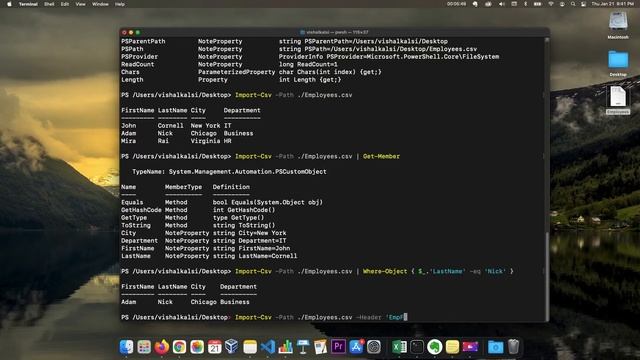Click the 'Get-Member' command text
The image size is (640, 360).
coord(381,156)
